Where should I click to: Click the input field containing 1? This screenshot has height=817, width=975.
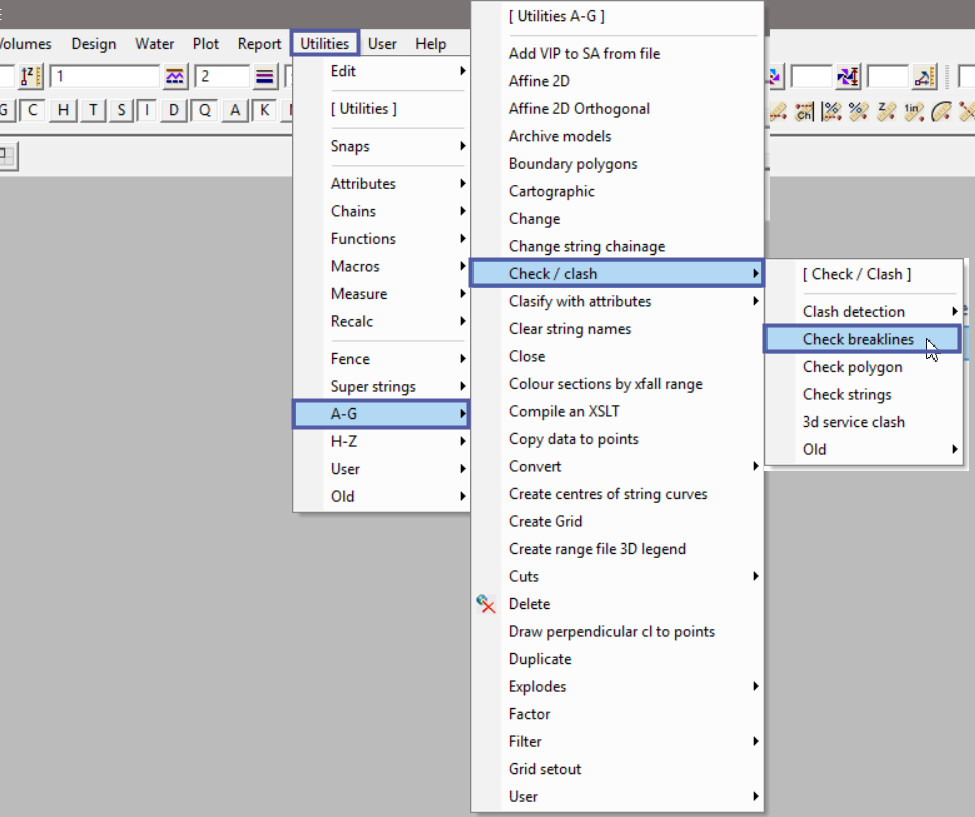(104, 76)
